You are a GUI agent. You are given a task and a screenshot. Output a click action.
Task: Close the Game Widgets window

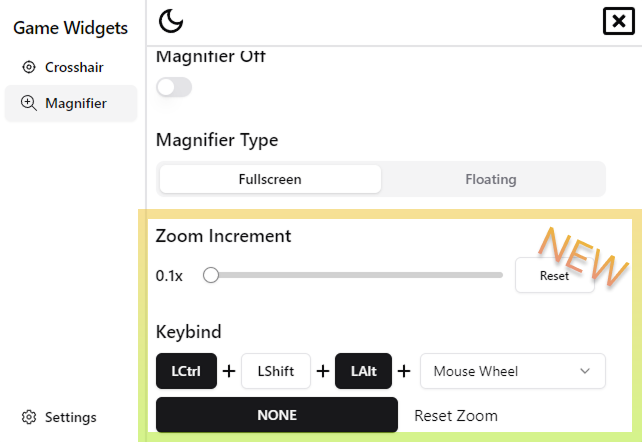(618, 21)
